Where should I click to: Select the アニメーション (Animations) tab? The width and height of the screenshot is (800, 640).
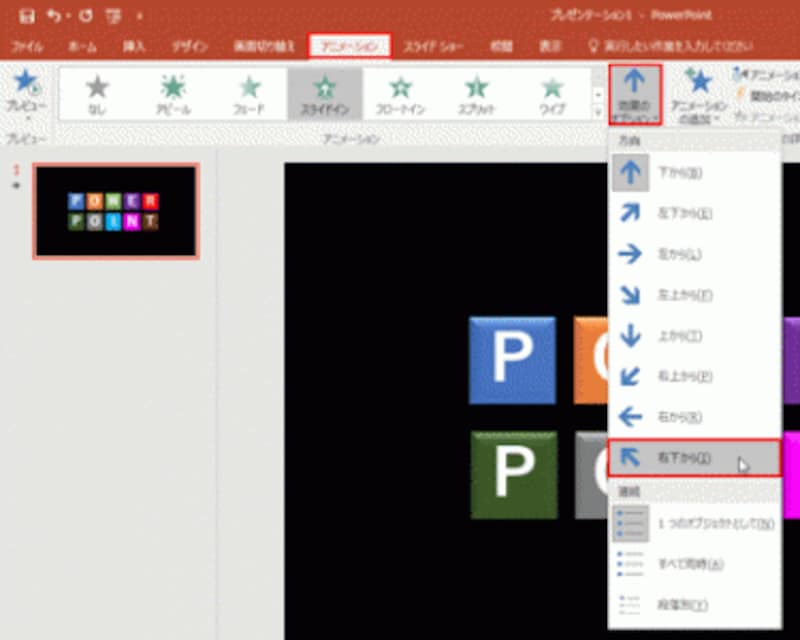pos(349,46)
